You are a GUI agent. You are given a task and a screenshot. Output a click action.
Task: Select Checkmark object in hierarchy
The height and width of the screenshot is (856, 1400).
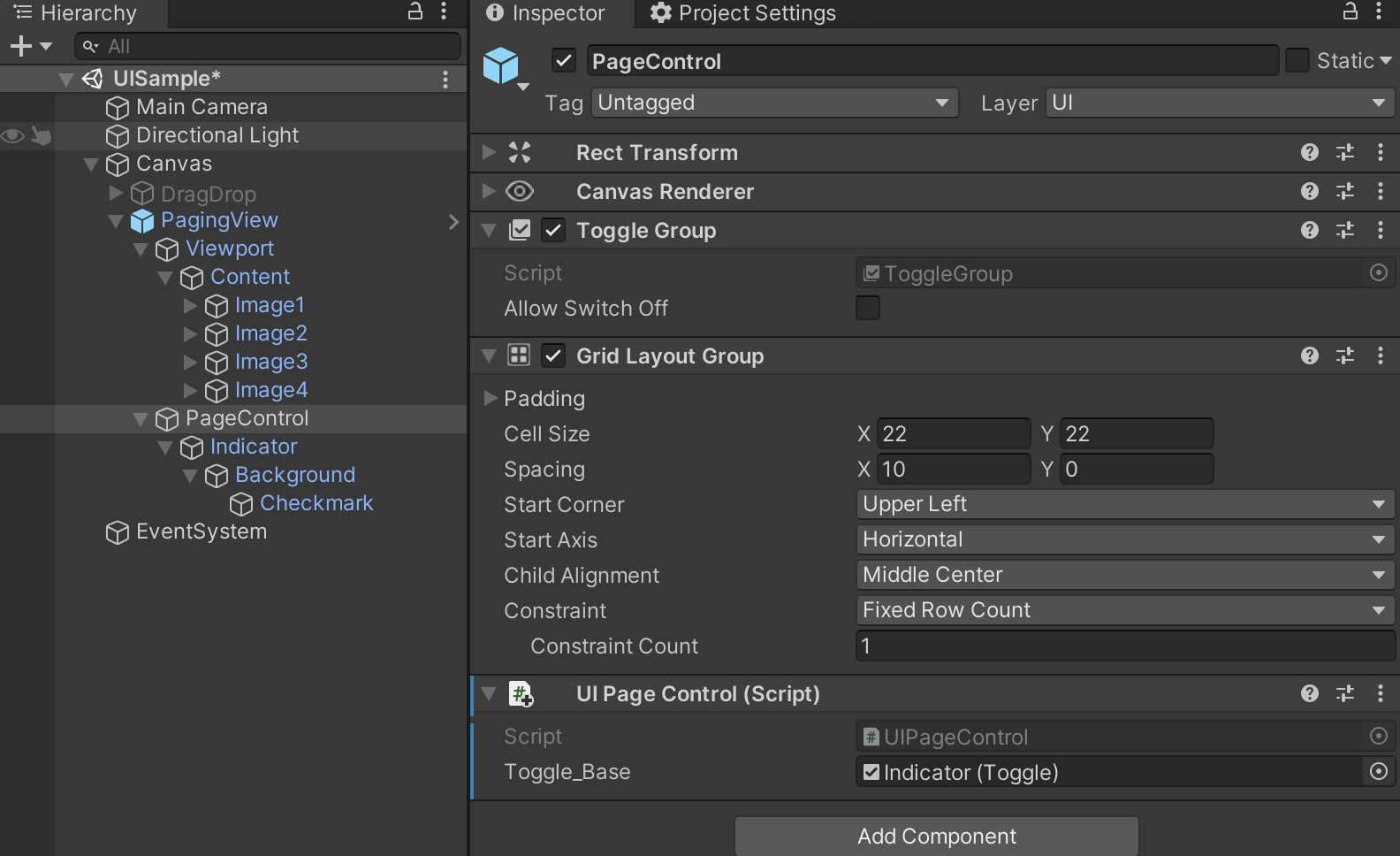tap(316, 503)
